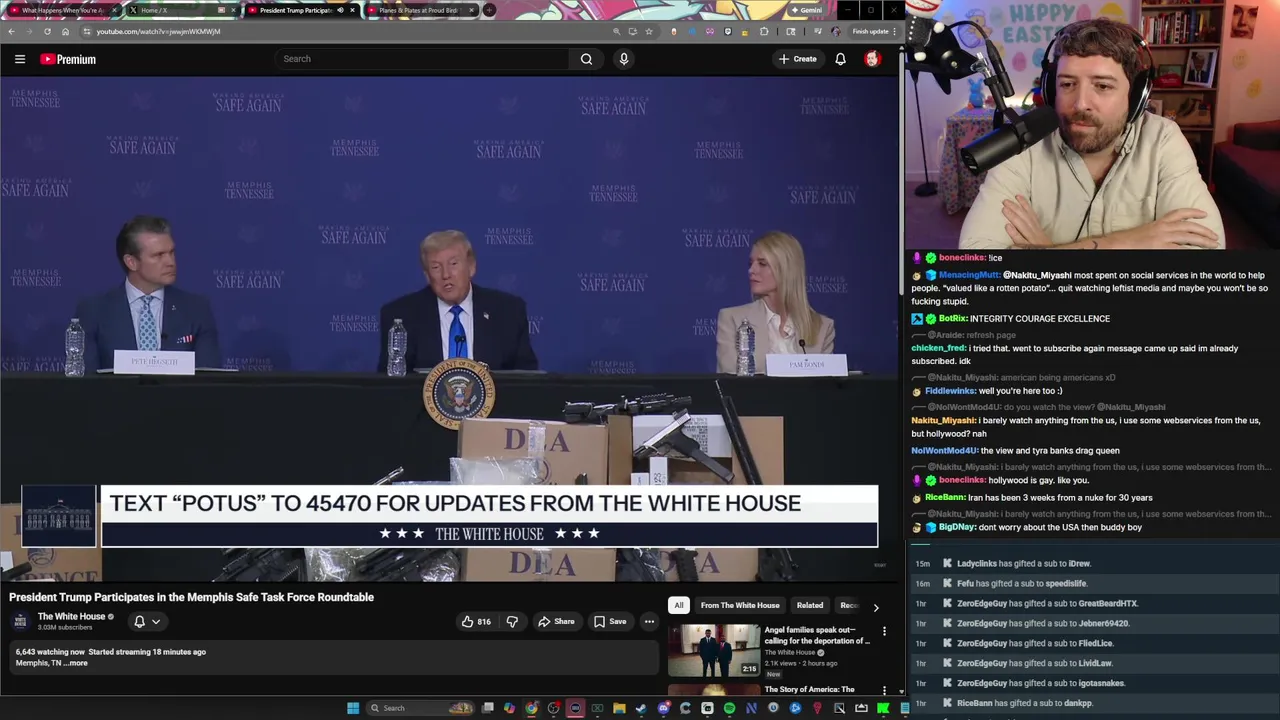Submit search with magnifier button

[587, 59]
